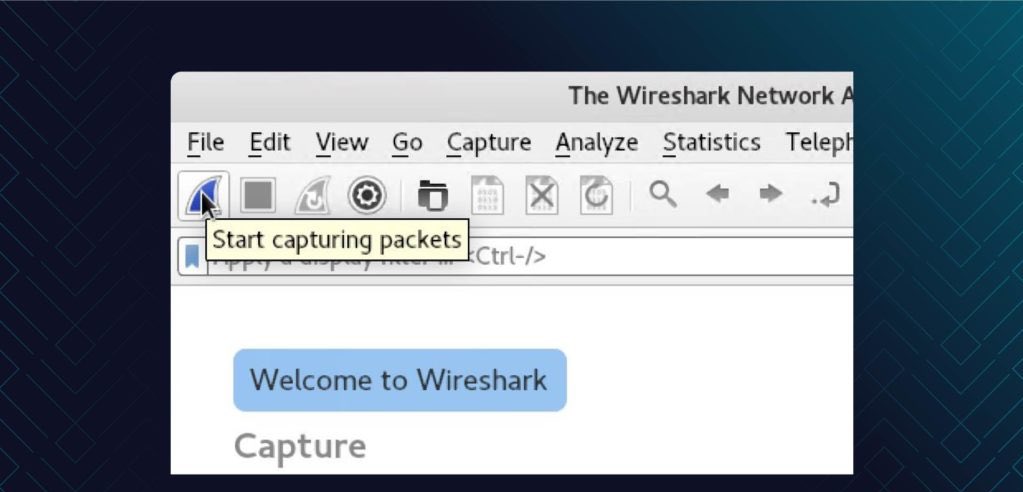
Task: Click the Welcome to Wireshark banner
Action: [x=400, y=380]
